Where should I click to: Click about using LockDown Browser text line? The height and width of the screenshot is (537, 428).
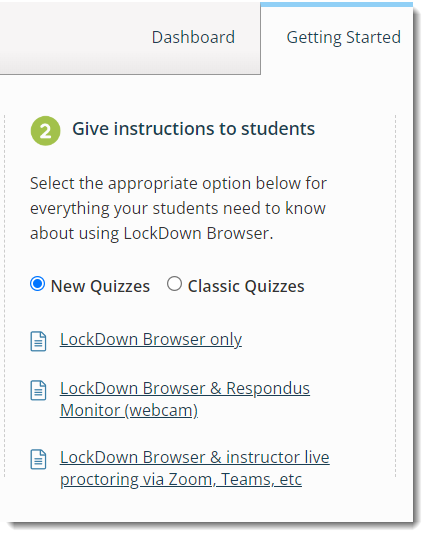(152, 234)
